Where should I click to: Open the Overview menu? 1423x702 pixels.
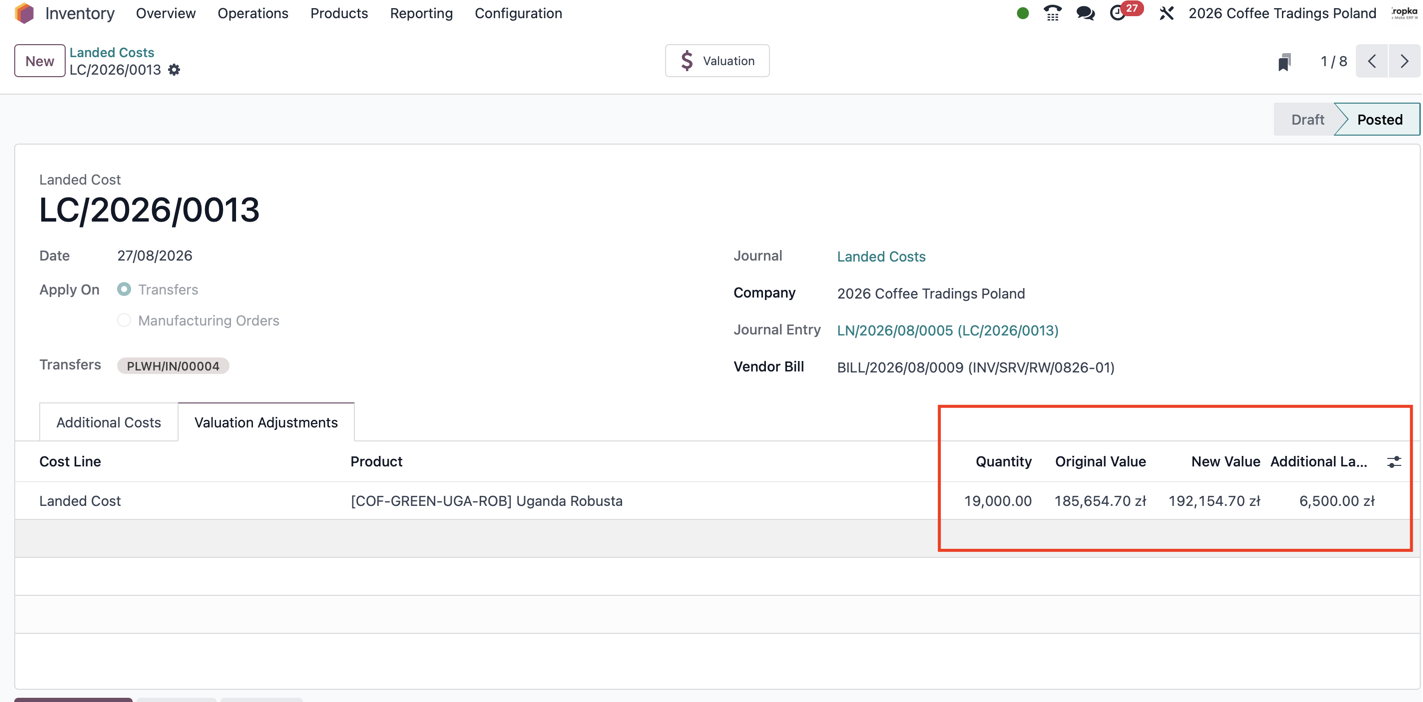point(166,13)
